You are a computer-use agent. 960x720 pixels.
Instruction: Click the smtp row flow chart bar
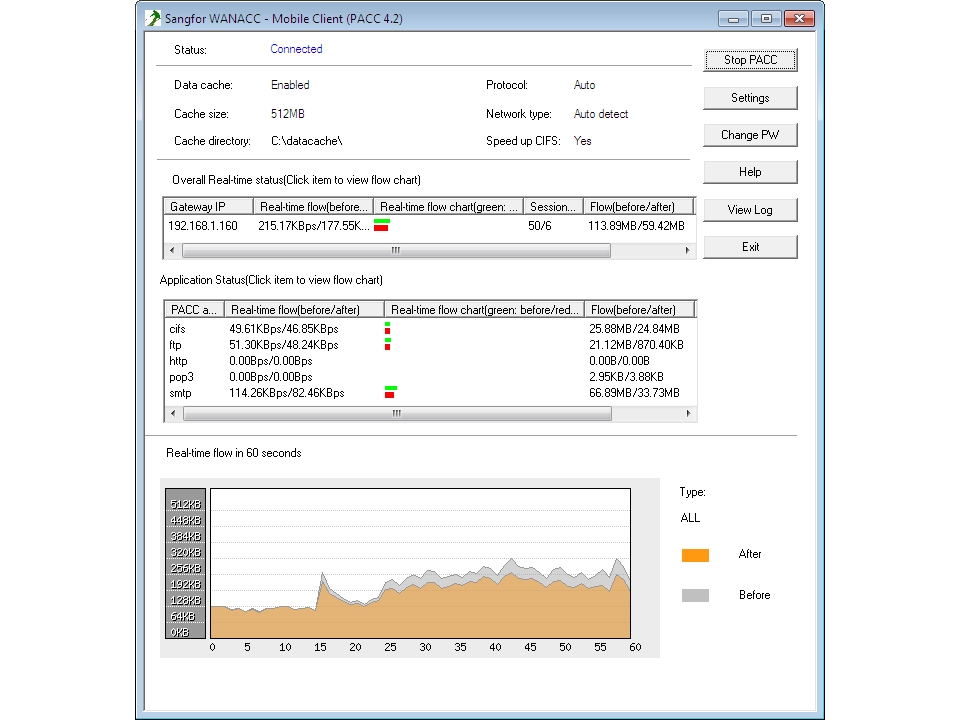tap(390, 393)
